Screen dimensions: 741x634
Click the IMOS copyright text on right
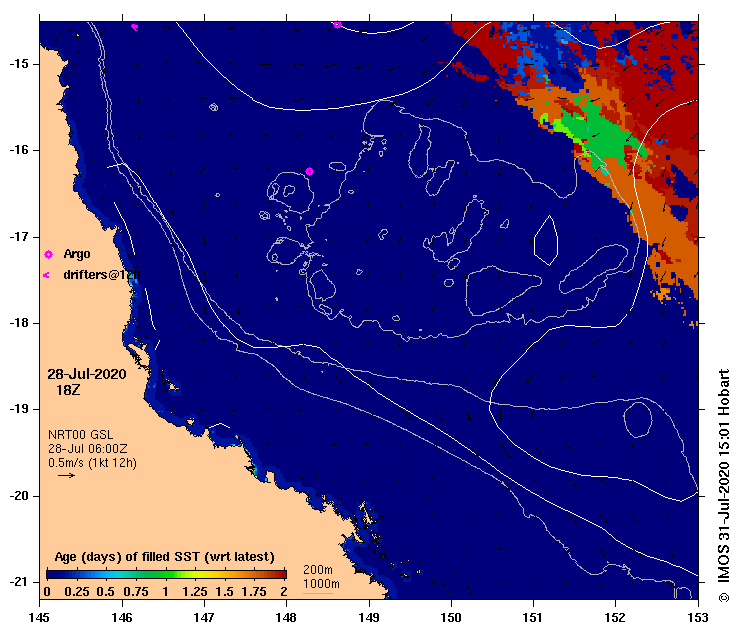(x=724, y=486)
